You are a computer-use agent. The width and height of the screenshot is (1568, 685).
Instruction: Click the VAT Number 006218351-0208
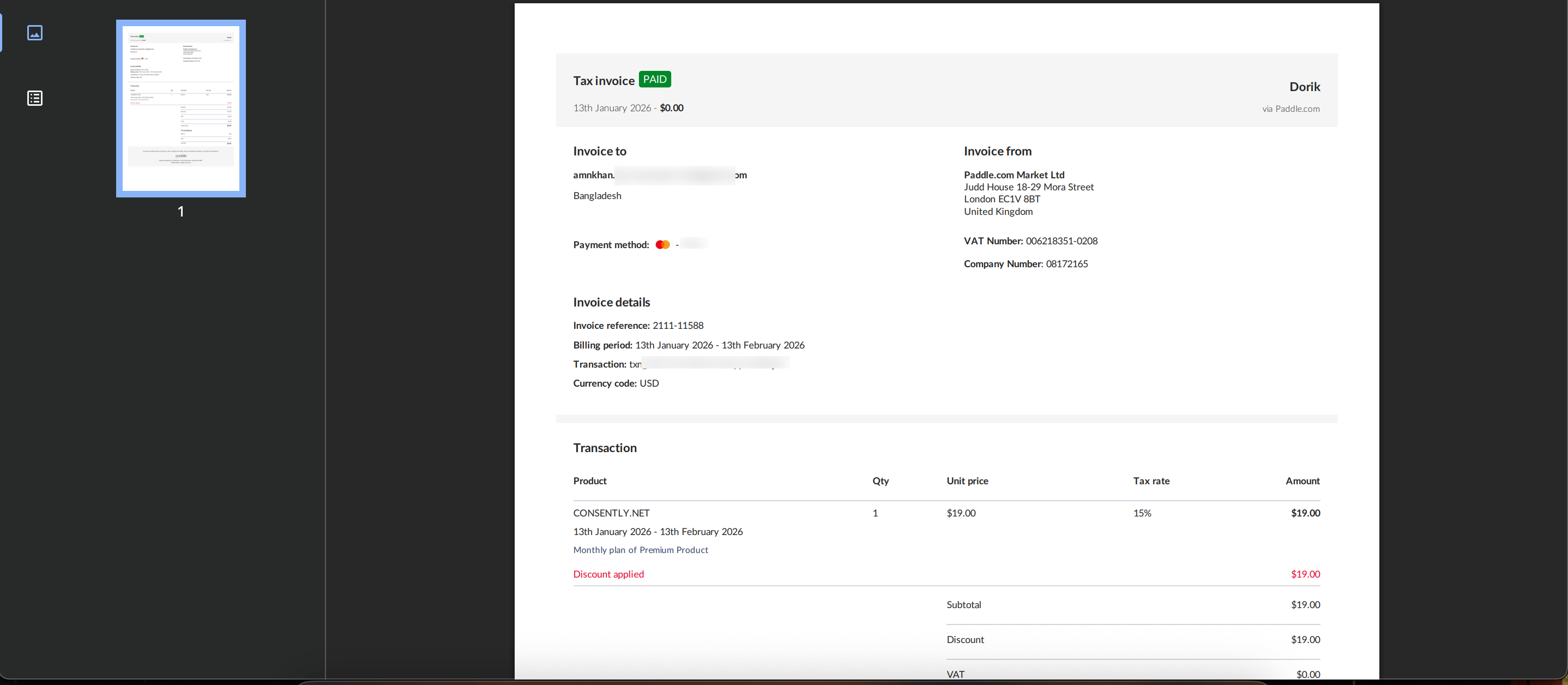[1061, 241]
